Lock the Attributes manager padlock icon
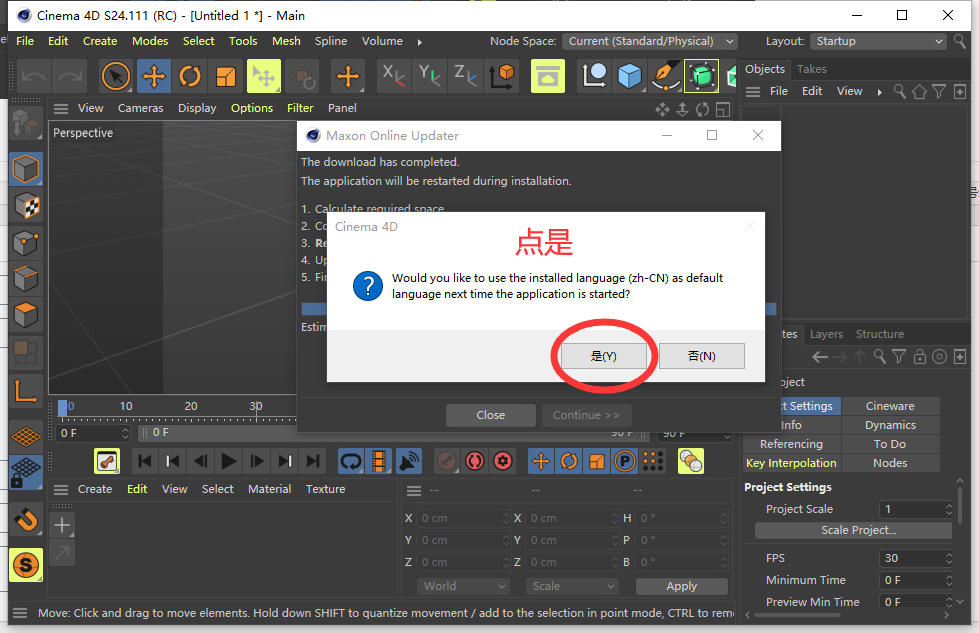The image size is (979, 633). [x=919, y=356]
